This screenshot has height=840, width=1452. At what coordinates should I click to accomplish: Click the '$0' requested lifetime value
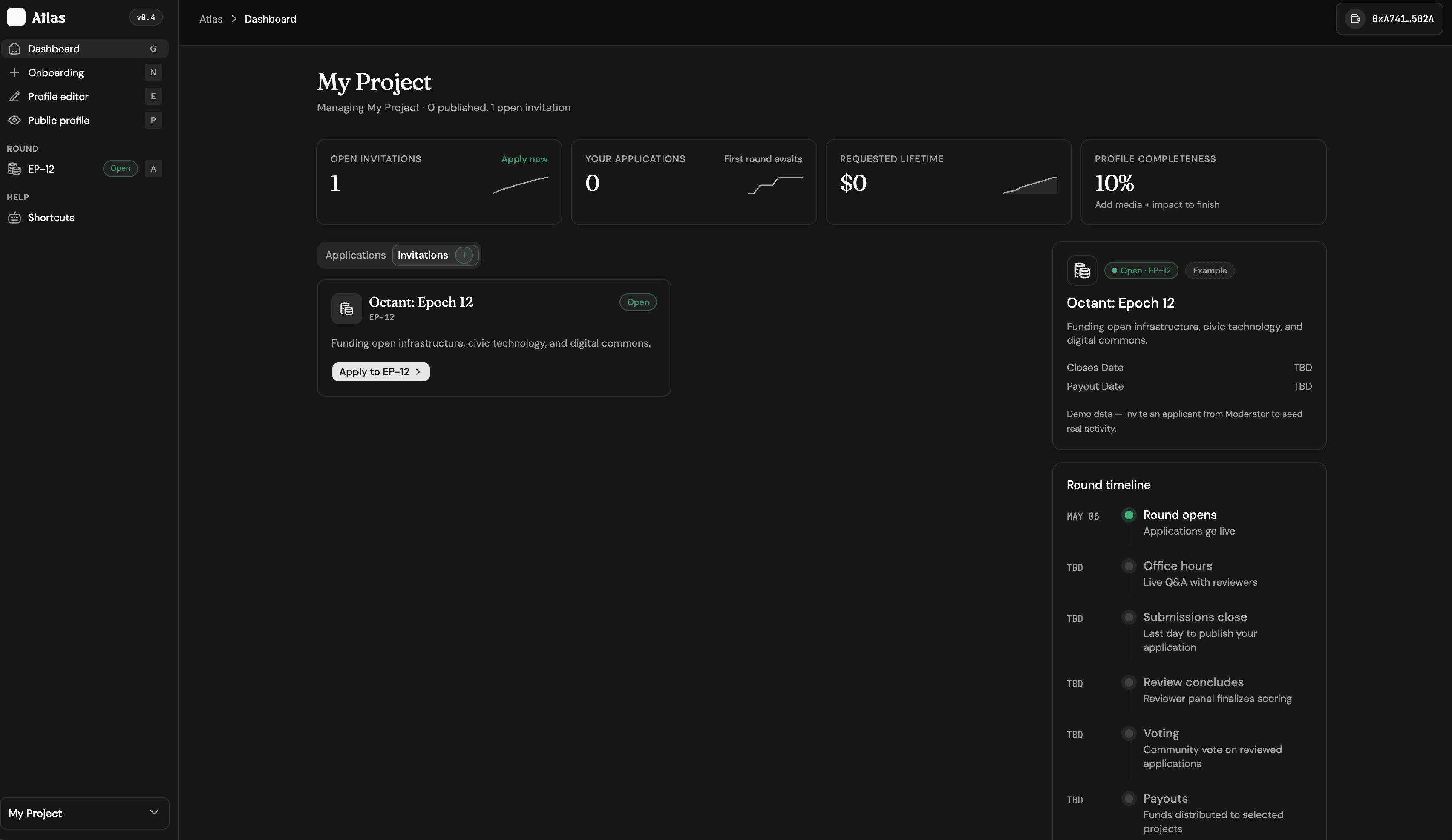[853, 183]
